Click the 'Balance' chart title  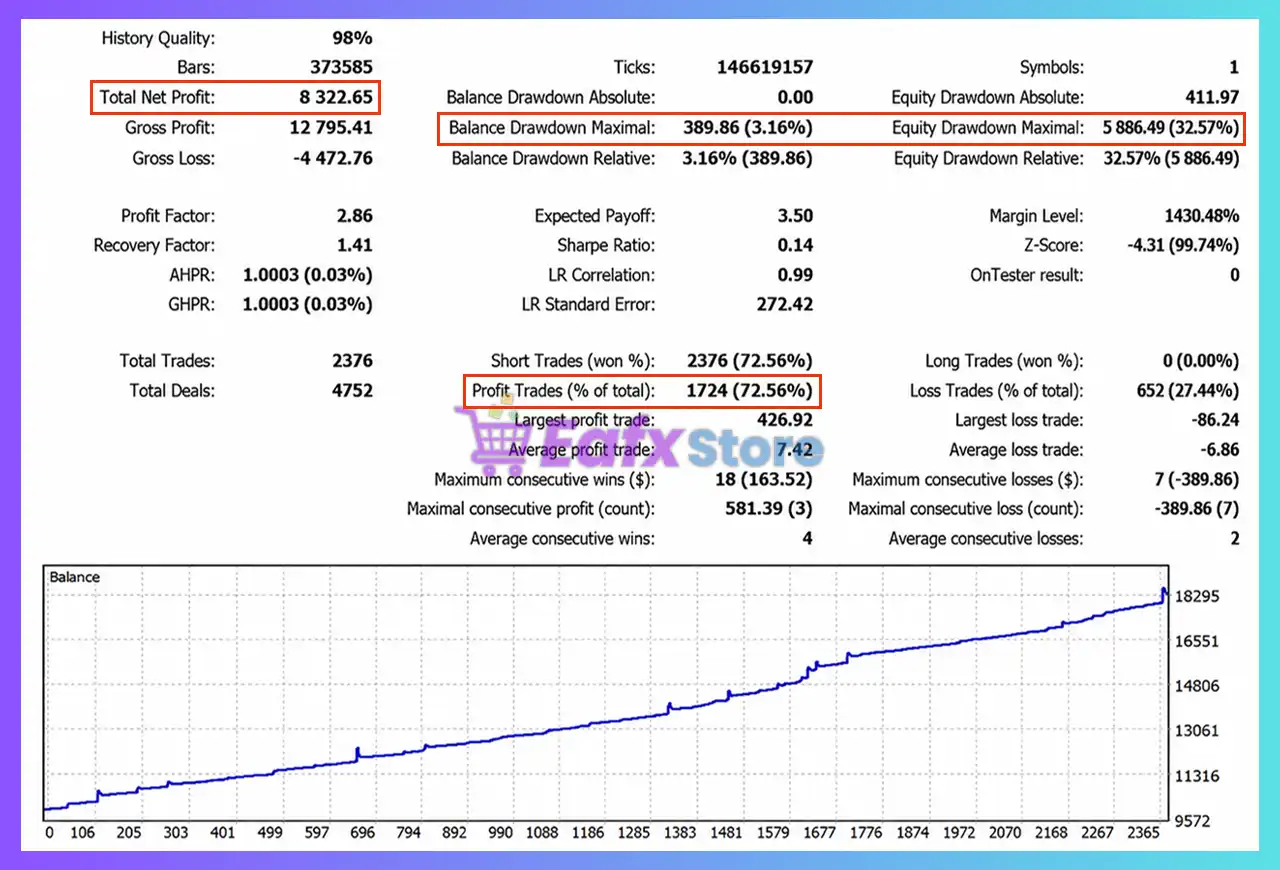(75, 577)
